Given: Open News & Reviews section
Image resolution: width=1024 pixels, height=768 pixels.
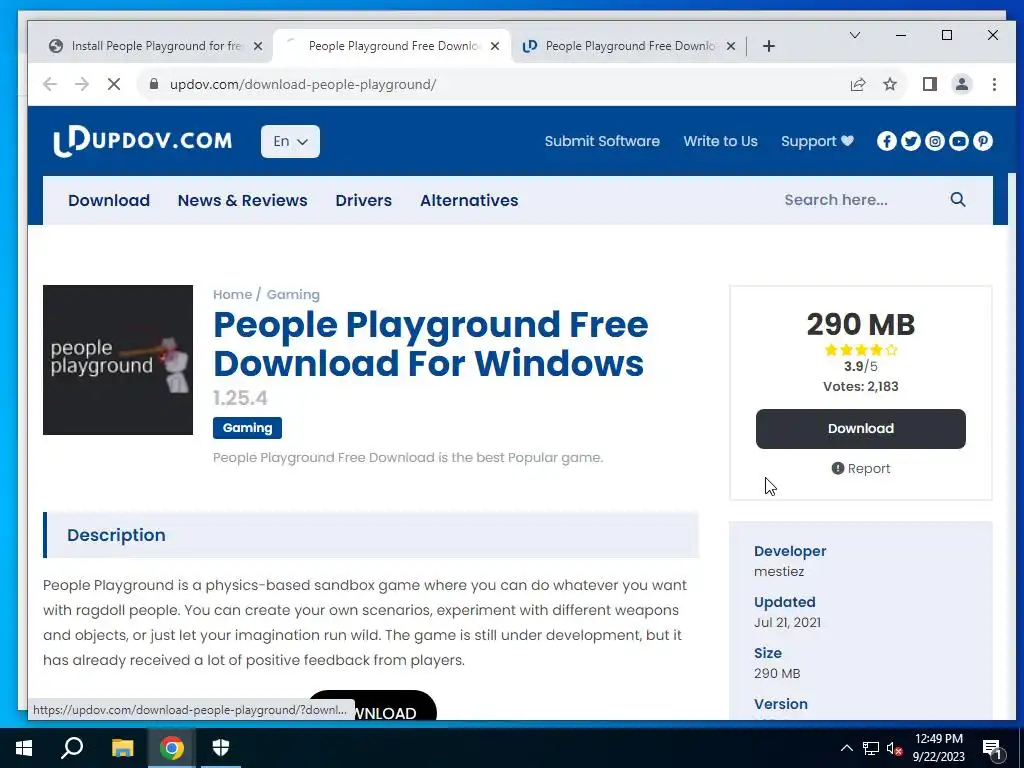Looking at the screenshot, I should 242,200.
